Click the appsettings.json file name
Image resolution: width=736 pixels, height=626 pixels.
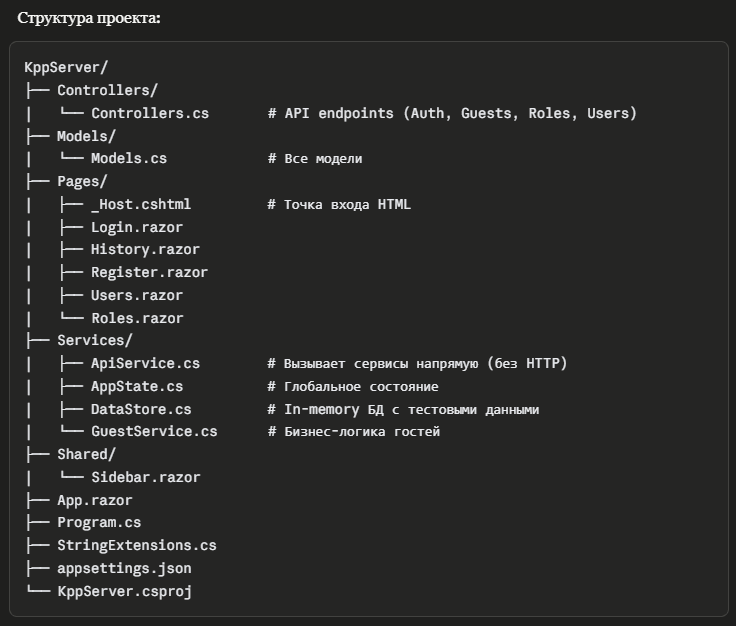pyautogui.click(x=124, y=568)
